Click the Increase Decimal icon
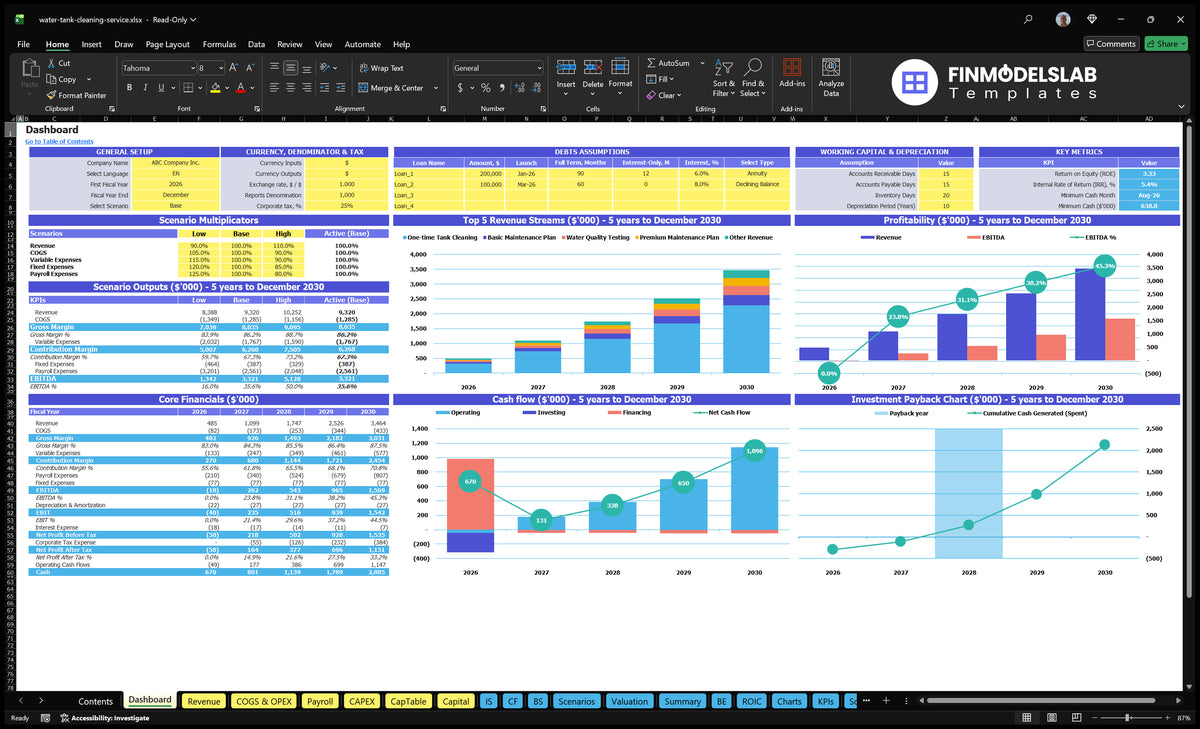Screen dimensions: 1200x729 click(x=521, y=88)
